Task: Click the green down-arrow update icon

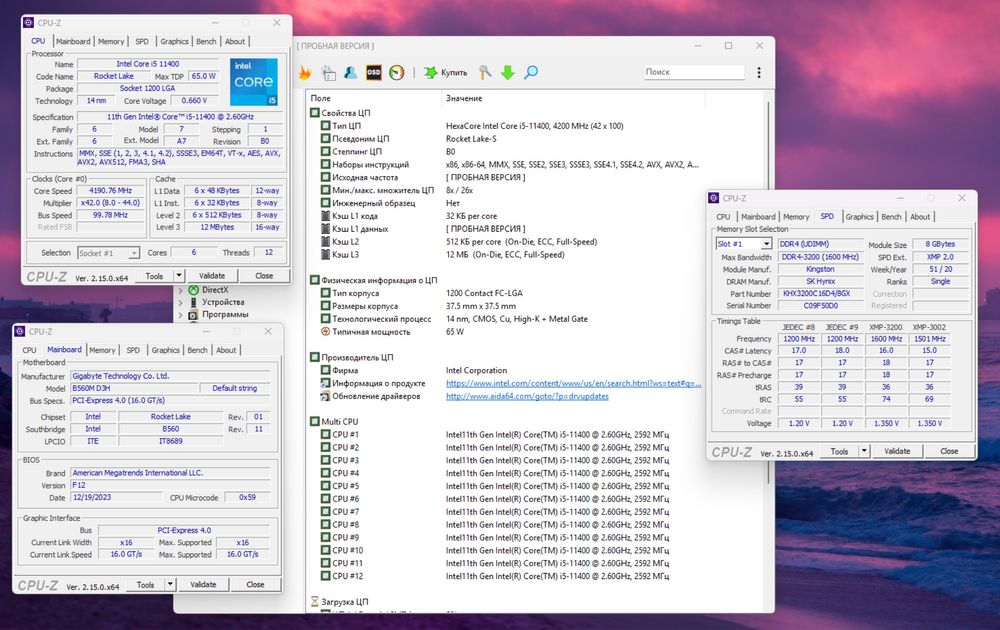Action: (508, 72)
